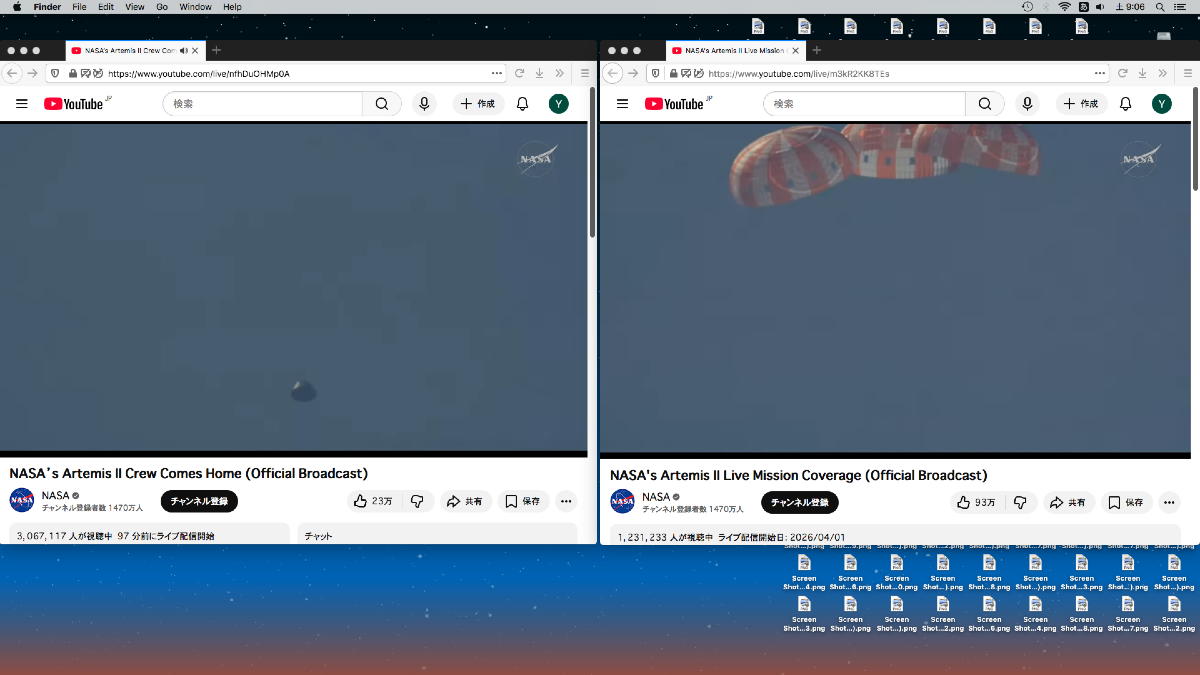Open page actions ellipsis in left address bar
The width and height of the screenshot is (1200, 675).
click(497, 73)
